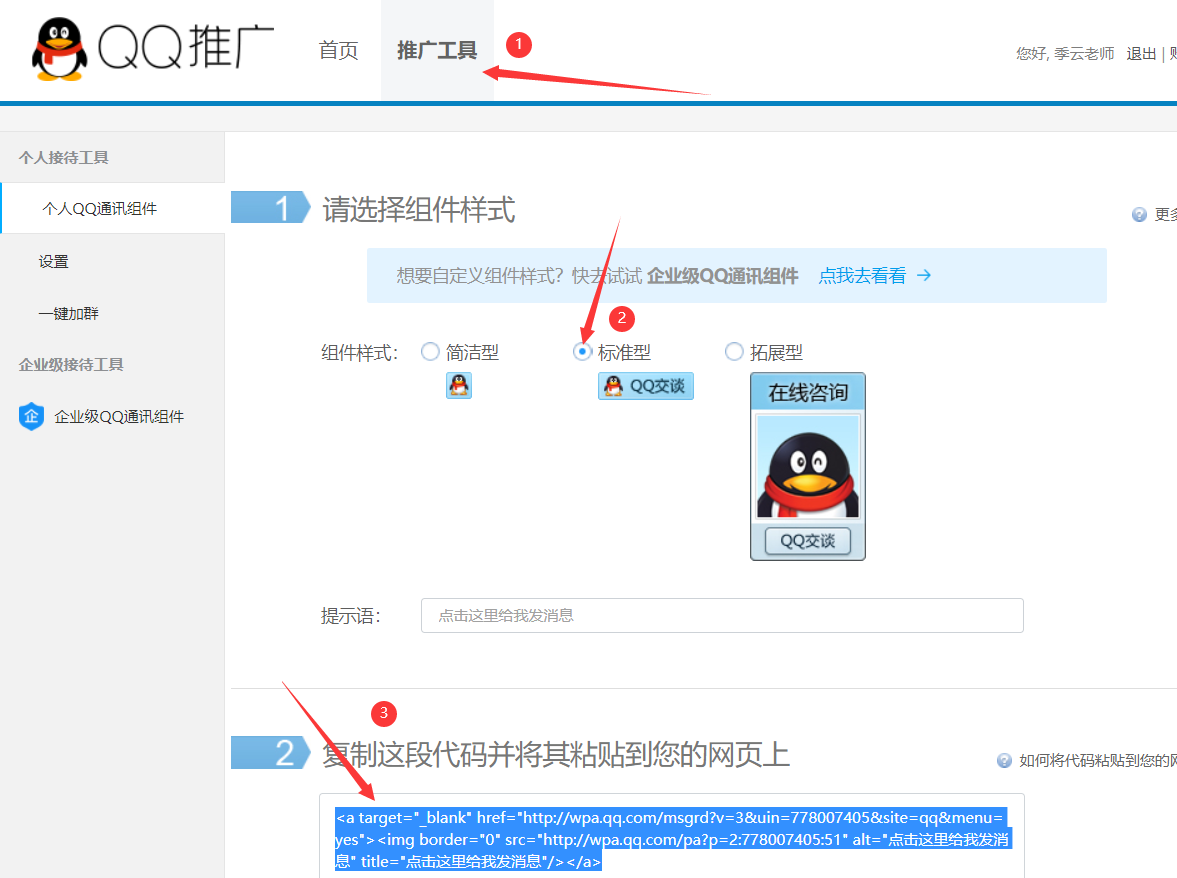
Task: Open 企业级QQ通讯组件 in the sidebar
Action: coord(119,416)
